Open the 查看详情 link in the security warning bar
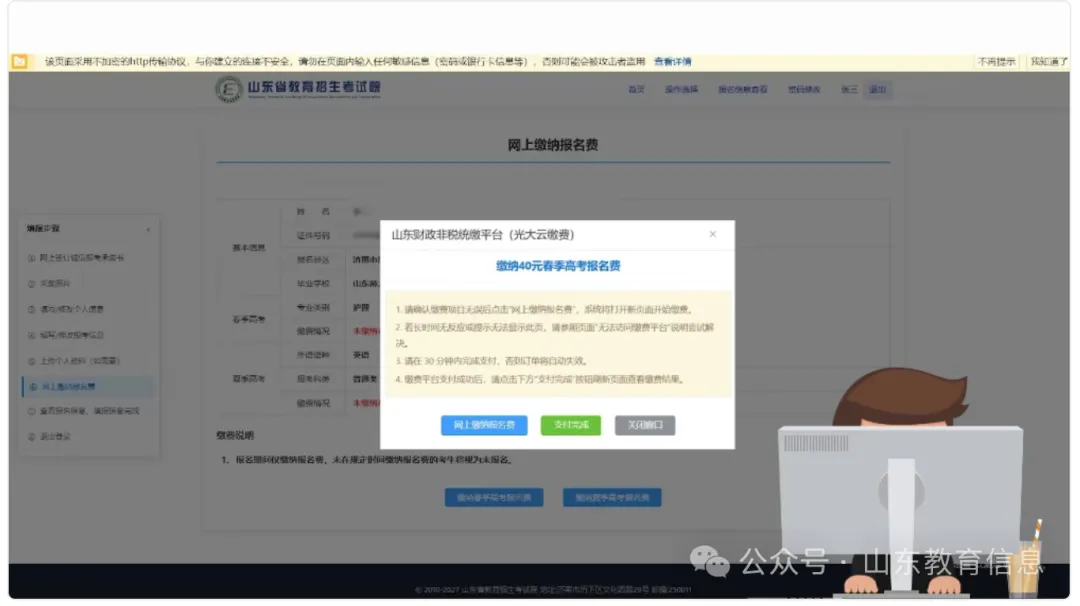1080x606 pixels. 672,61
